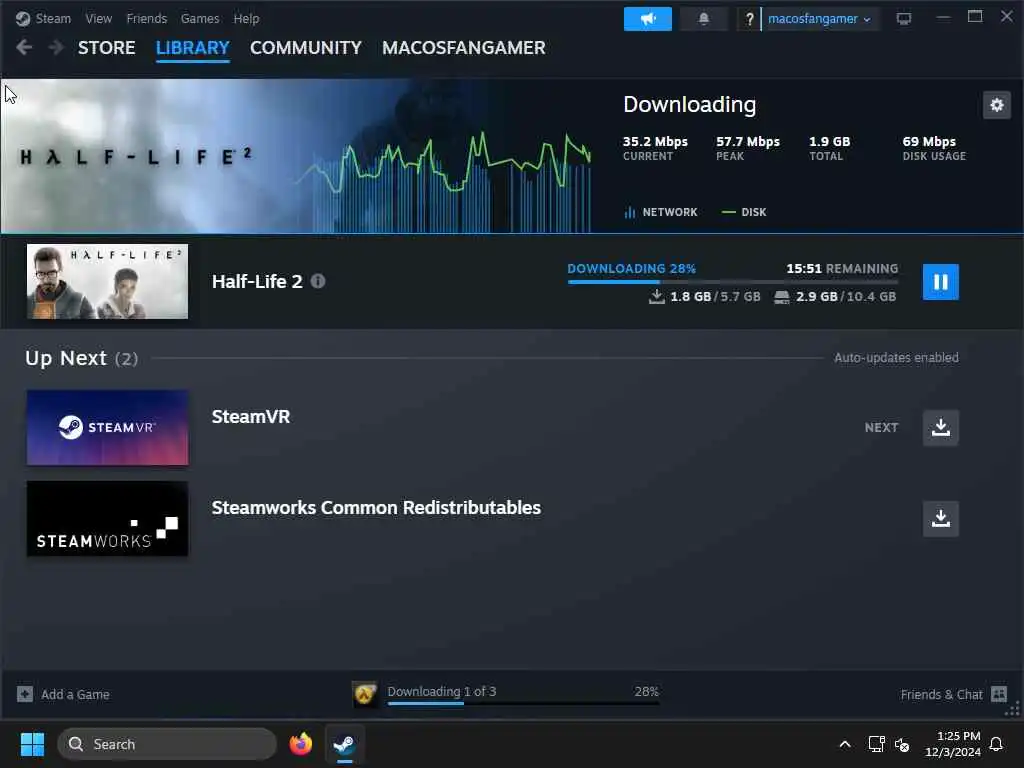Viewport: 1024px width, 768px height.
Task: Click Auto-updates enabled text
Action: click(x=896, y=358)
